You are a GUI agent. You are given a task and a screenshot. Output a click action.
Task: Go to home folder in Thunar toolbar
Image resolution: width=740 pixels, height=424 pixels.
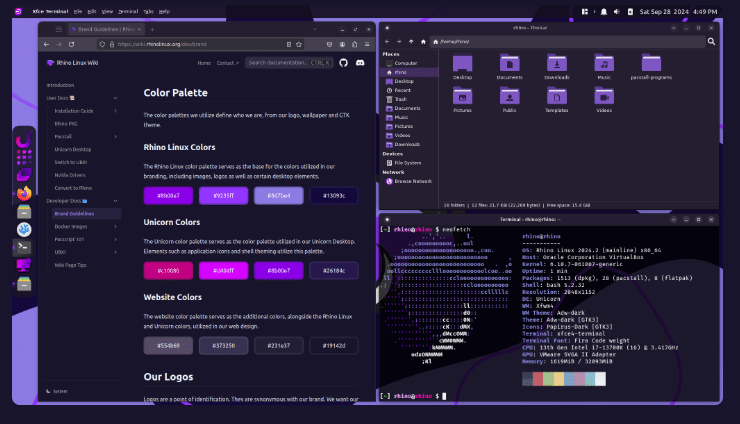coord(423,42)
